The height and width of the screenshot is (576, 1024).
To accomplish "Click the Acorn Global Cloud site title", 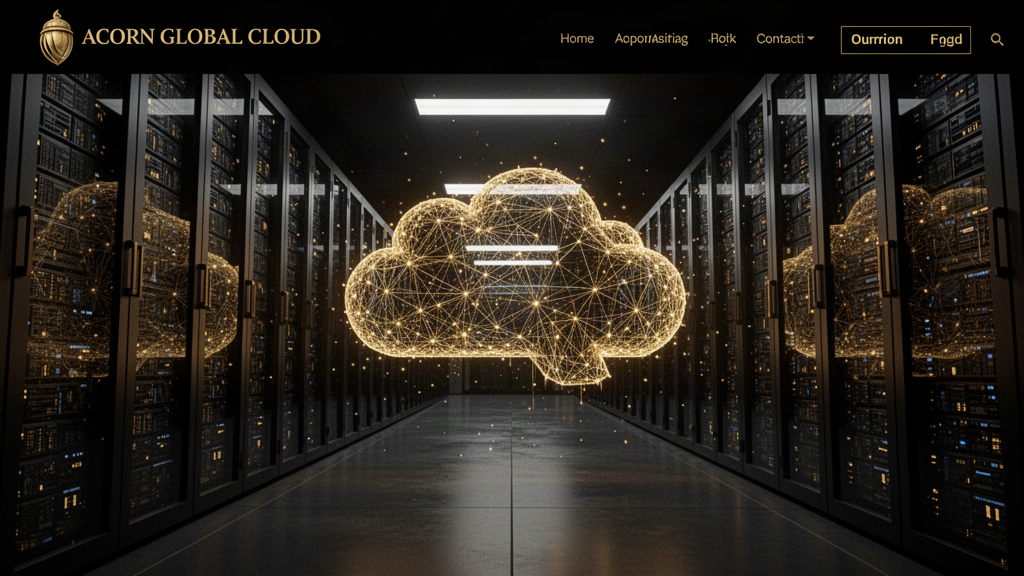I will tap(201, 37).
